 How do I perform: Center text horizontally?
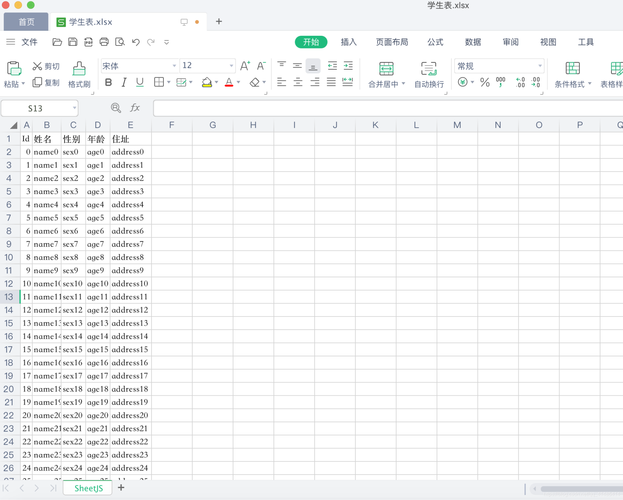298,82
